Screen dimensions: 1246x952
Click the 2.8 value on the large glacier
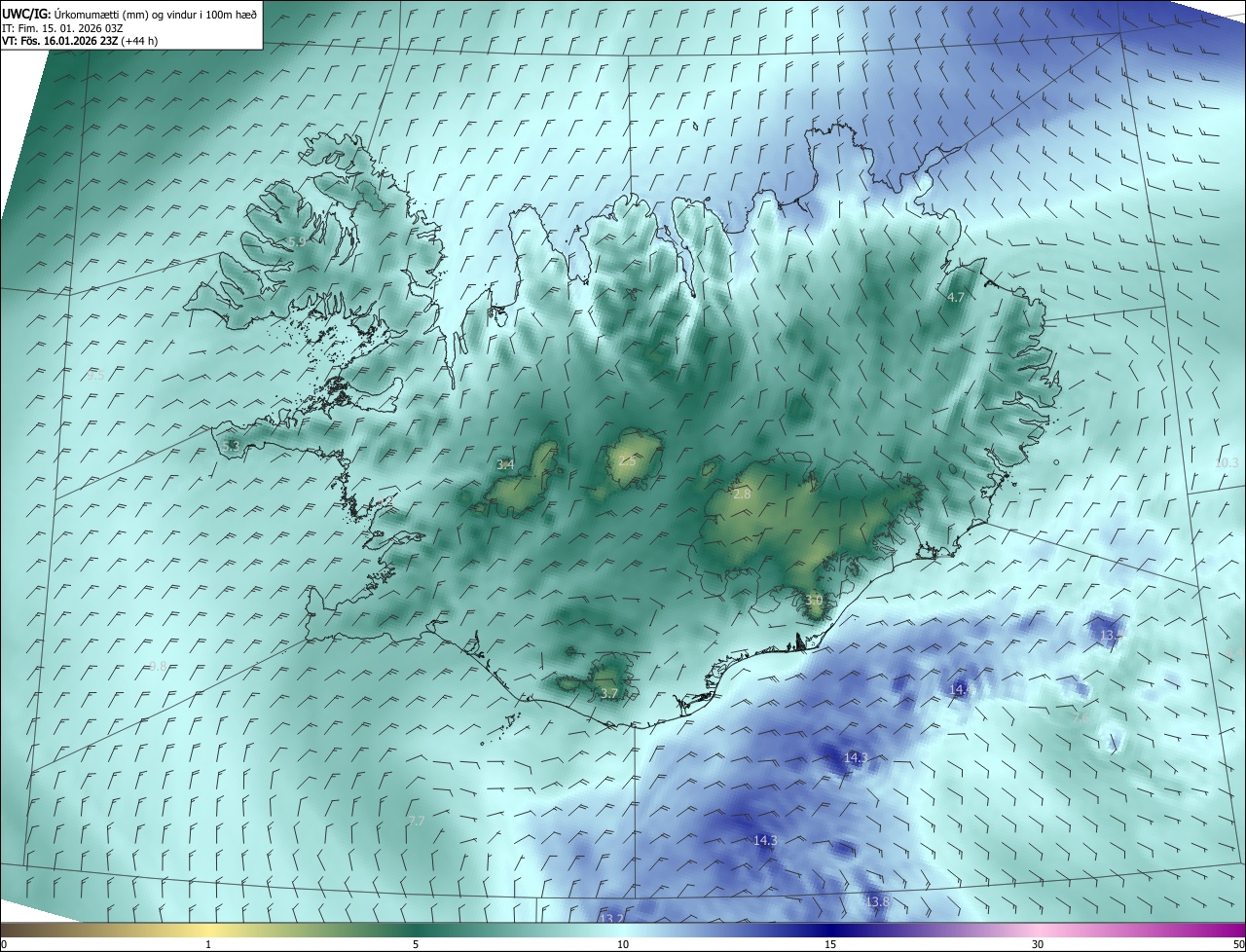(x=742, y=494)
